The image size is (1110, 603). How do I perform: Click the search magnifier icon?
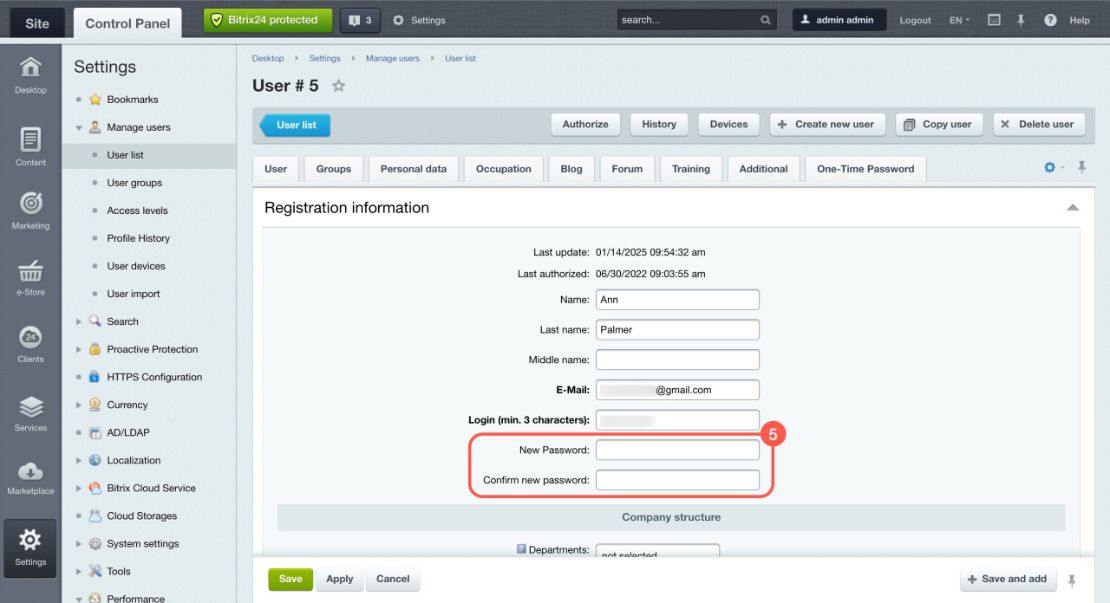765,20
